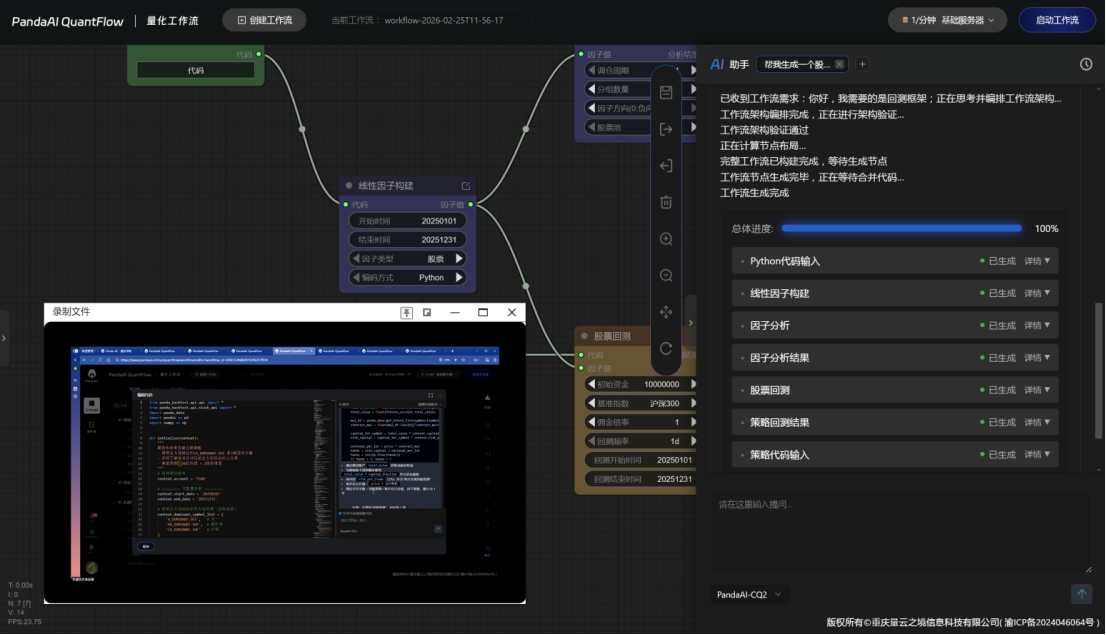This screenshot has width=1106, height=635.
Task: Switch 因子类型 to previous option with left arrow
Action: pos(356,259)
